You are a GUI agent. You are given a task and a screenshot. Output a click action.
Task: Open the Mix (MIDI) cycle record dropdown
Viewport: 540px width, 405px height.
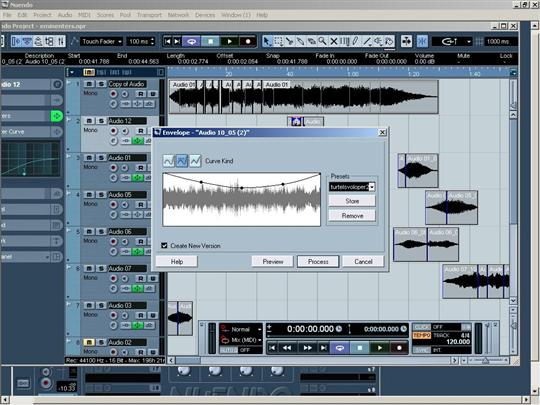click(x=244, y=340)
